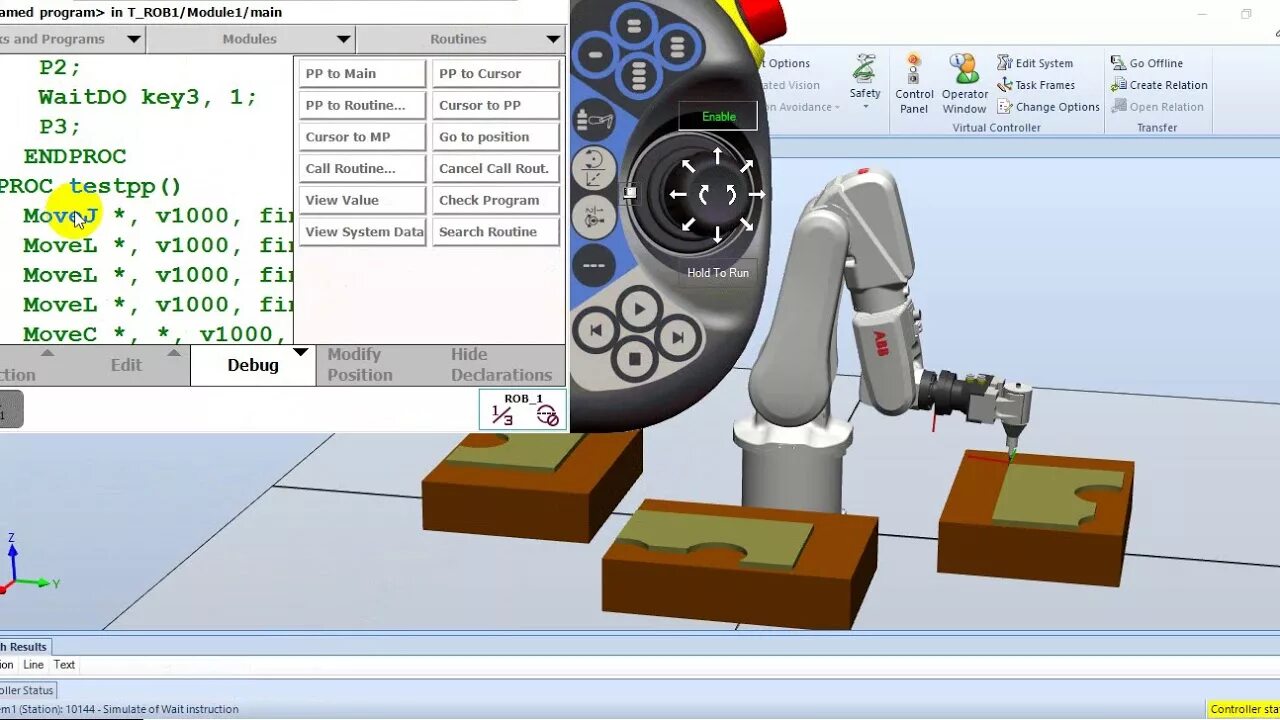Toggle the axis group motion mode key
The width and height of the screenshot is (1280, 720).
(593, 216)
